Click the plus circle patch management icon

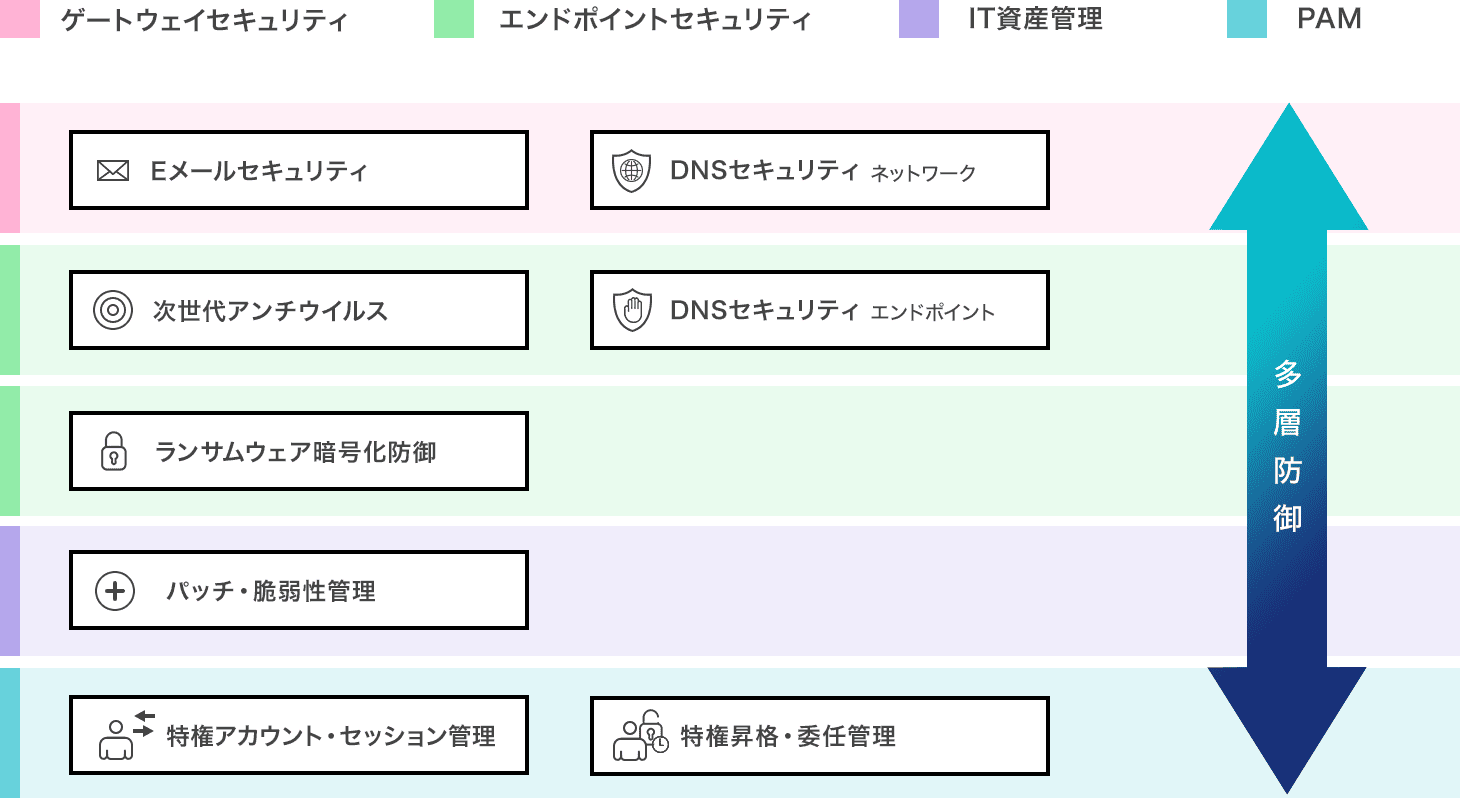click(x=114, y=591)
